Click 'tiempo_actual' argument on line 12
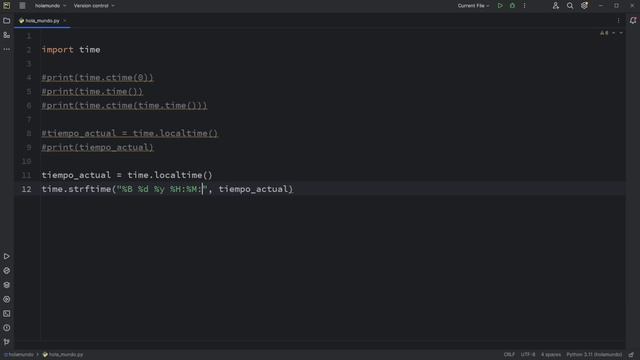Viewport: 640px width, 360px height. click(x=253, y=189)
